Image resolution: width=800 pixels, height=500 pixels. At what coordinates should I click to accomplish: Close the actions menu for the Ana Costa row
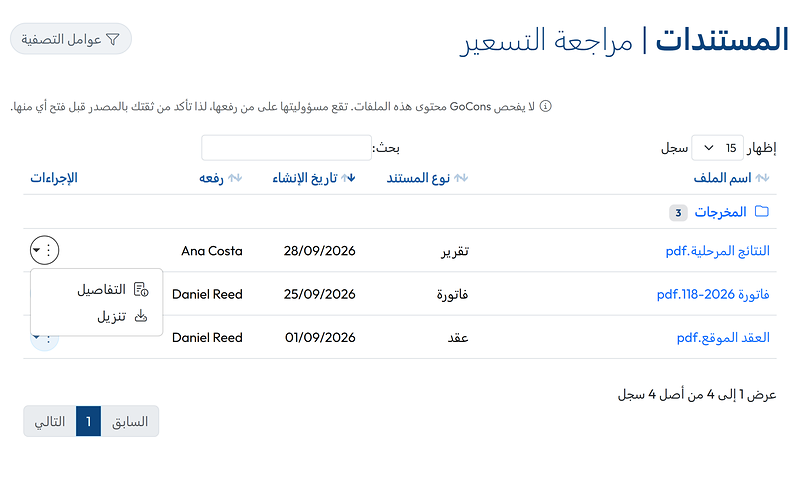44,250
